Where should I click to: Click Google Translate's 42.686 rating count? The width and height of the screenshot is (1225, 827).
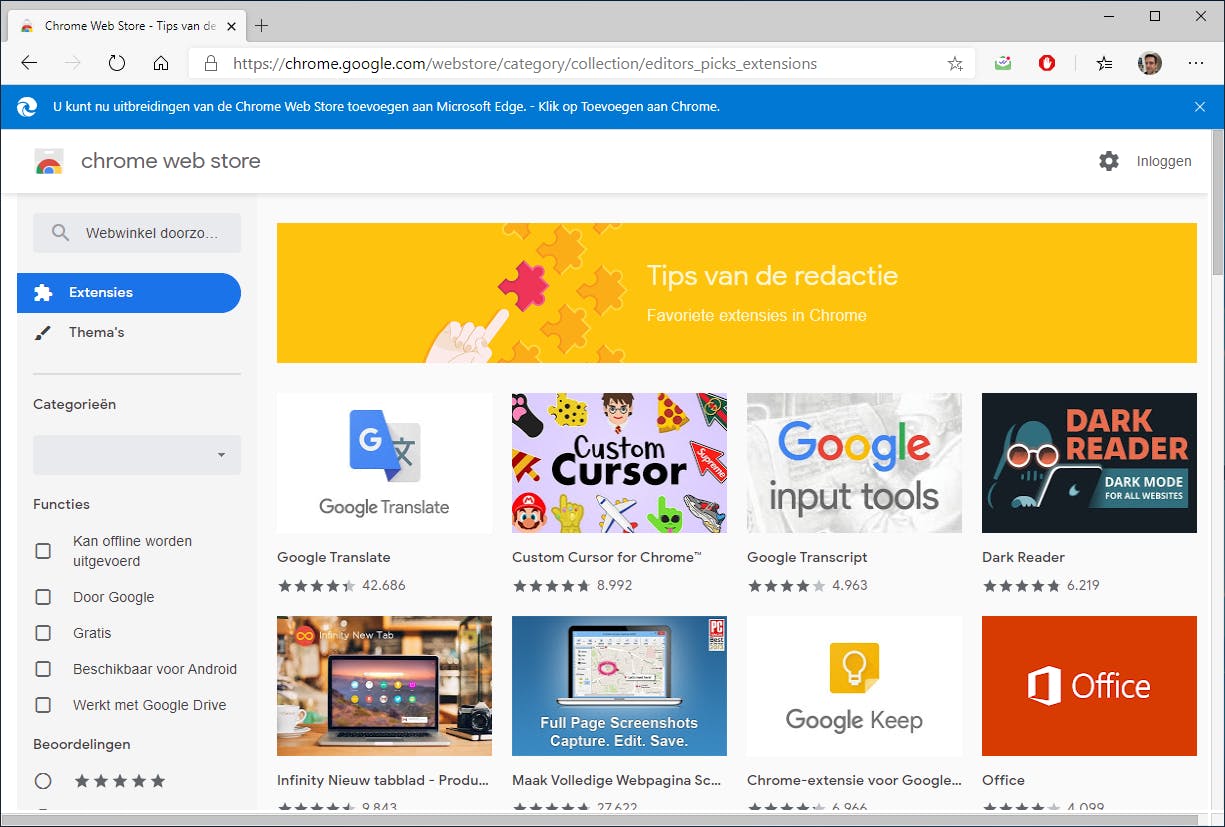[x=384, y=585]
